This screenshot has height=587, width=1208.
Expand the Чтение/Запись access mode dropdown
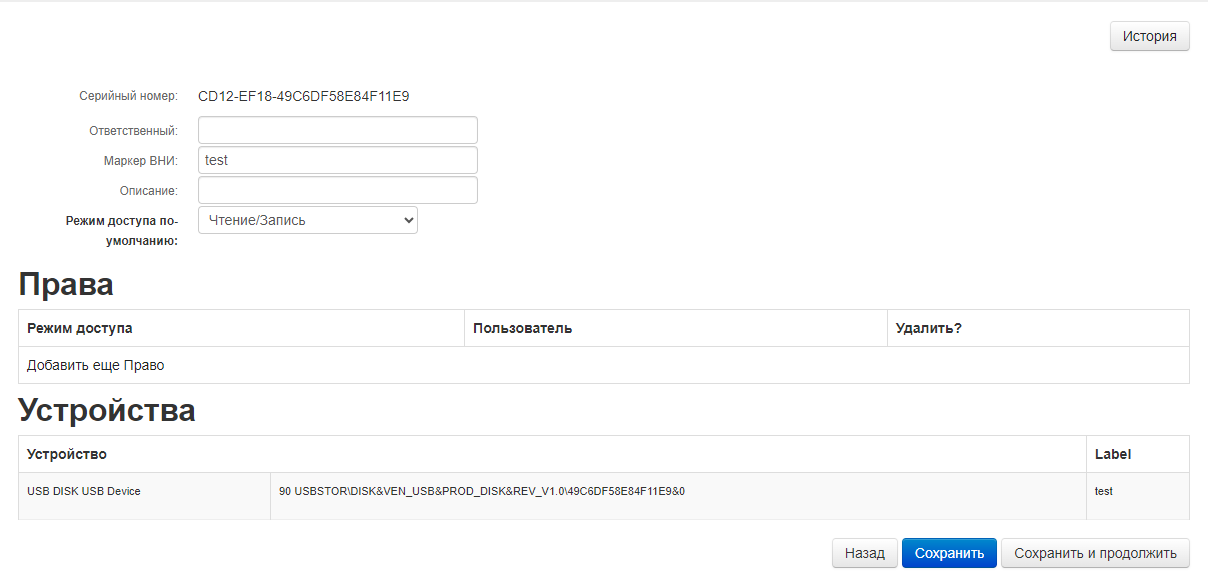coord(307,220)
